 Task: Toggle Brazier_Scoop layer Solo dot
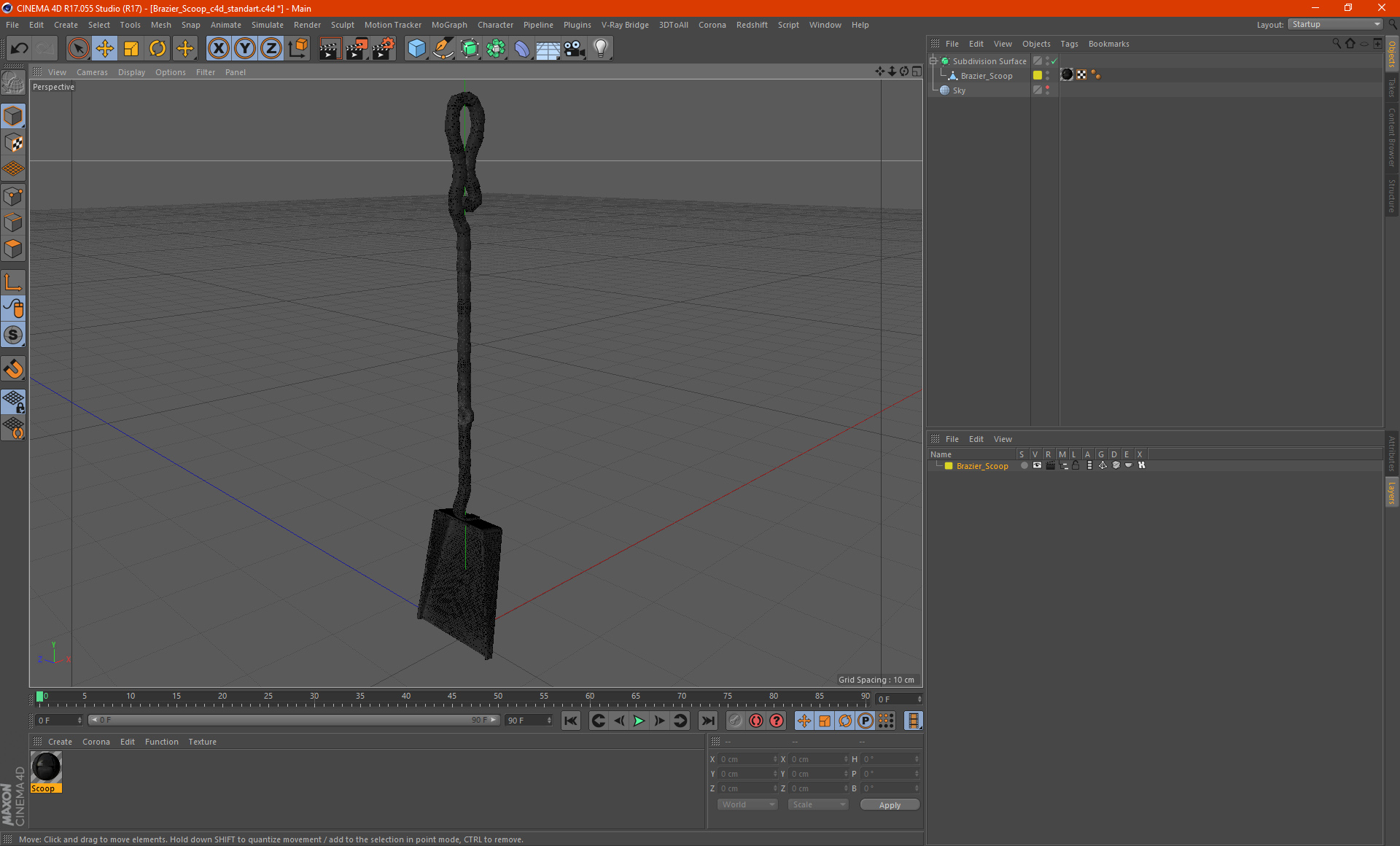(1024, 465)
